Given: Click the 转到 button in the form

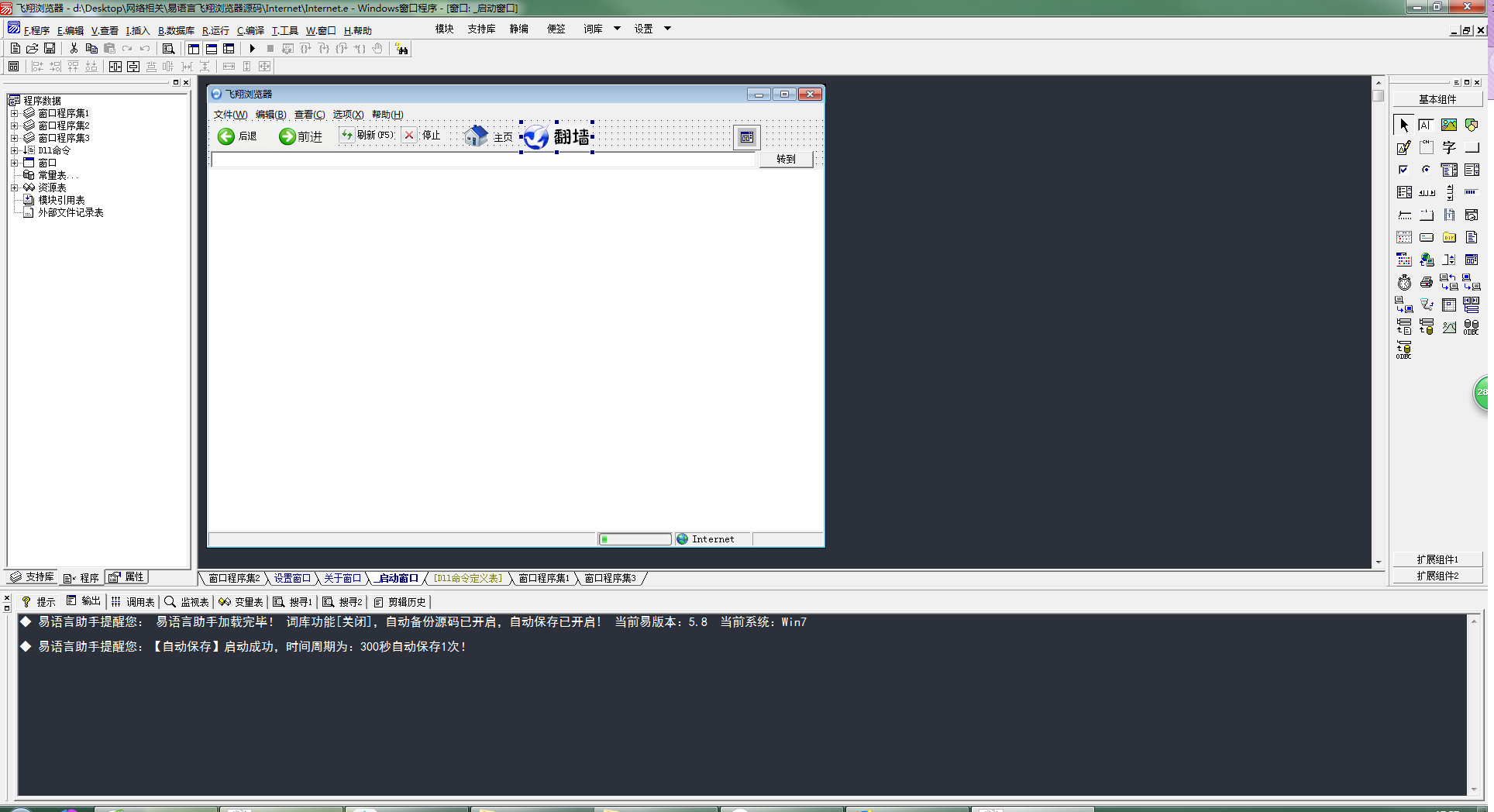Looking at the screenshot, I should [786, 159].
